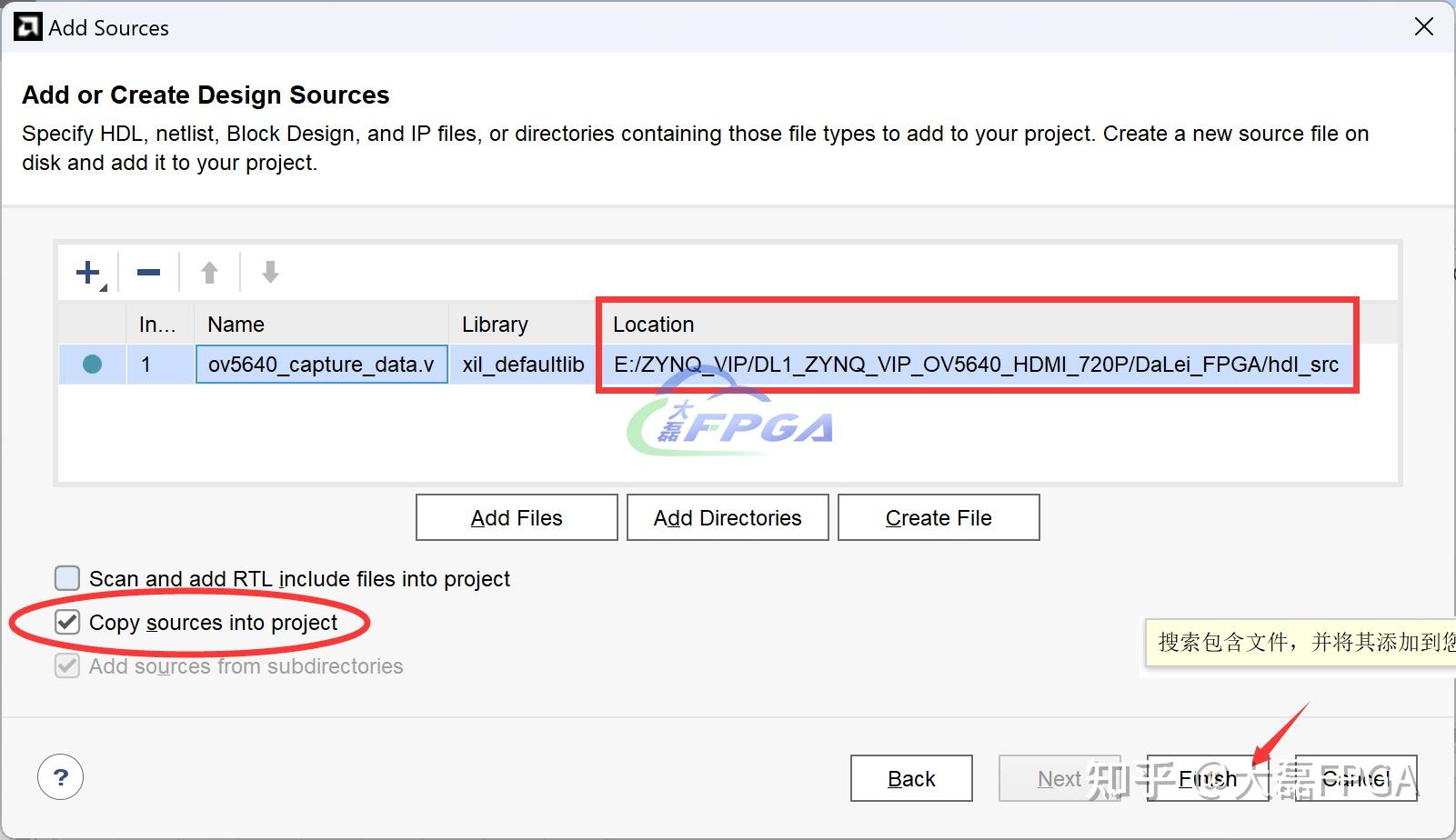The height and width of the screenshot is (840, 1456).
Task: Open help via the question mark icon
Action: point(60,777)
